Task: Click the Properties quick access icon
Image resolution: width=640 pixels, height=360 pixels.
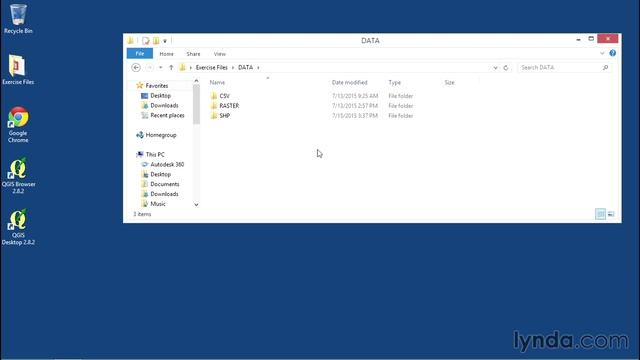Action: click(x=146, y=40)
